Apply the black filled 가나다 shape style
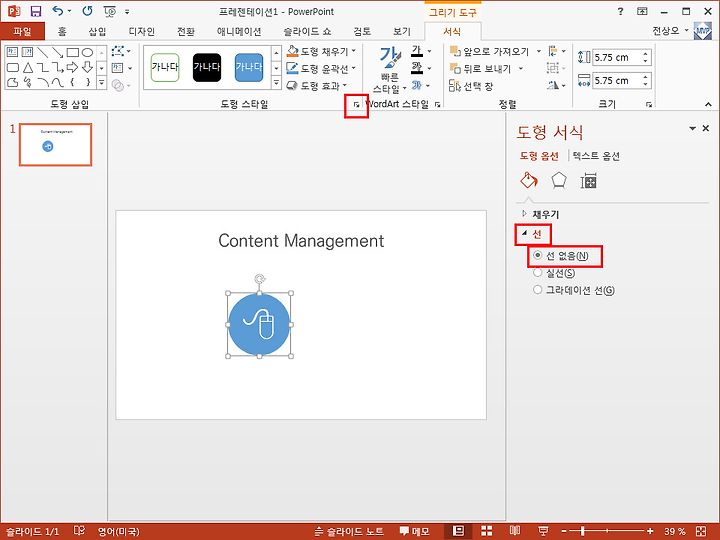 pos(207,68)
